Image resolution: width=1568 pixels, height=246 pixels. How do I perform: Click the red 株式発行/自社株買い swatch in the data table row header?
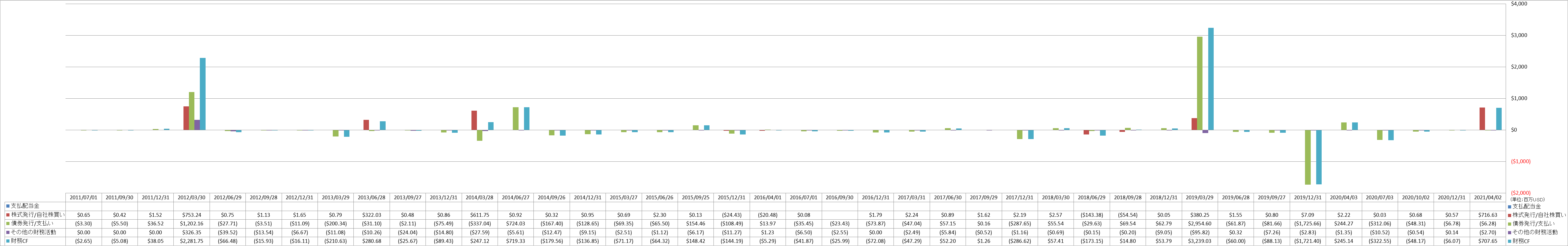(9, 215)
